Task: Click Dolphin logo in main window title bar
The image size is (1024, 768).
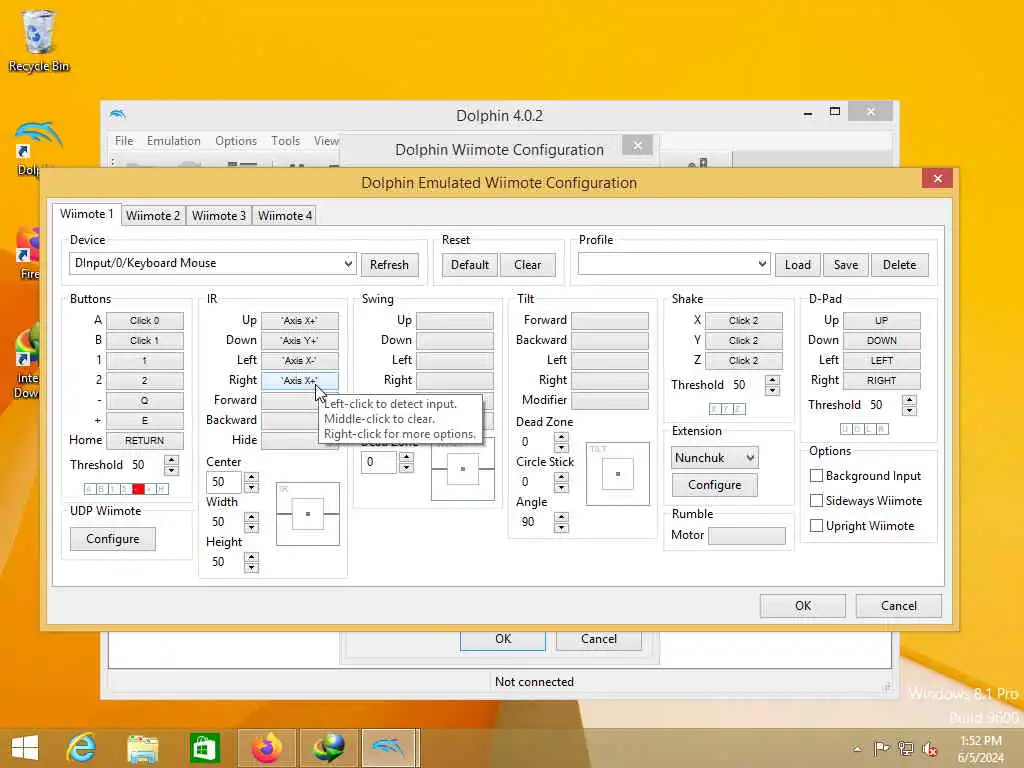Action: pyautogui.click(x=118, y=114)
